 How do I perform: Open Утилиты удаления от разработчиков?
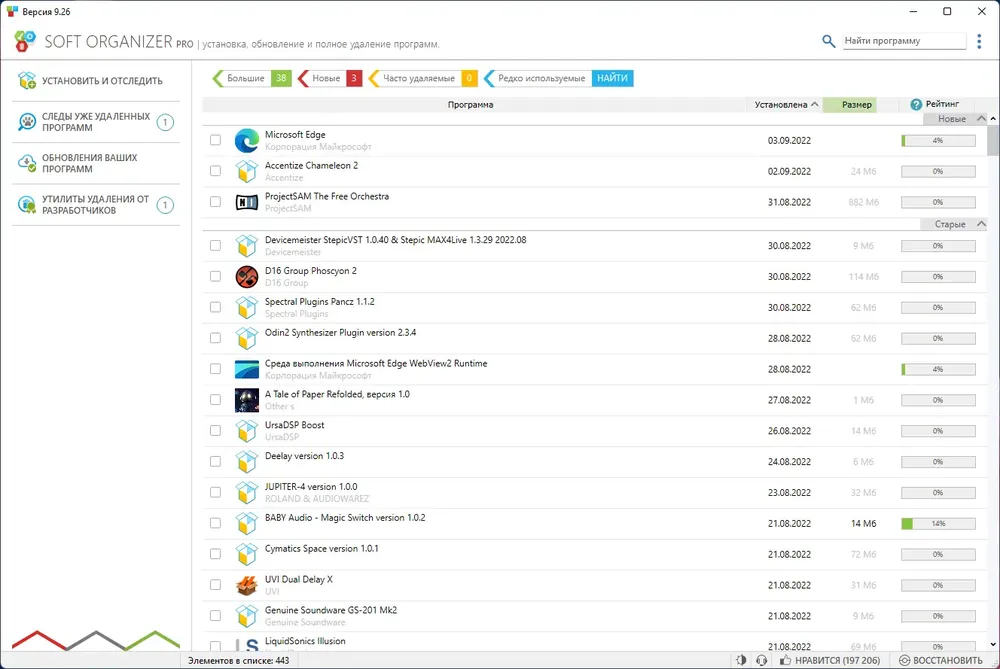click(x=96, y=205)
